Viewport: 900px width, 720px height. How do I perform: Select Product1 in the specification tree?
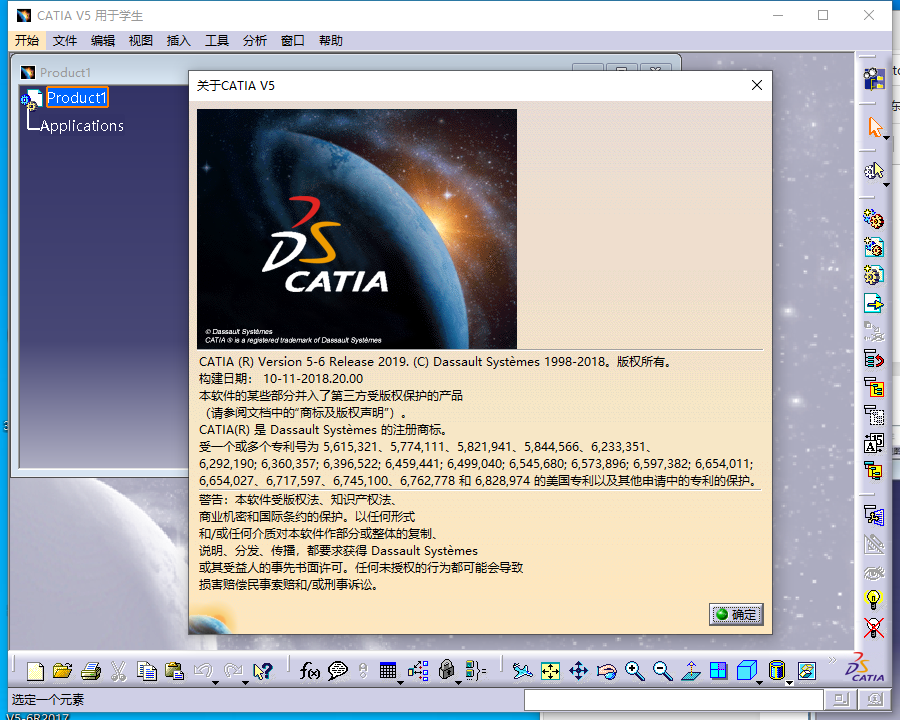pos(77,97)
